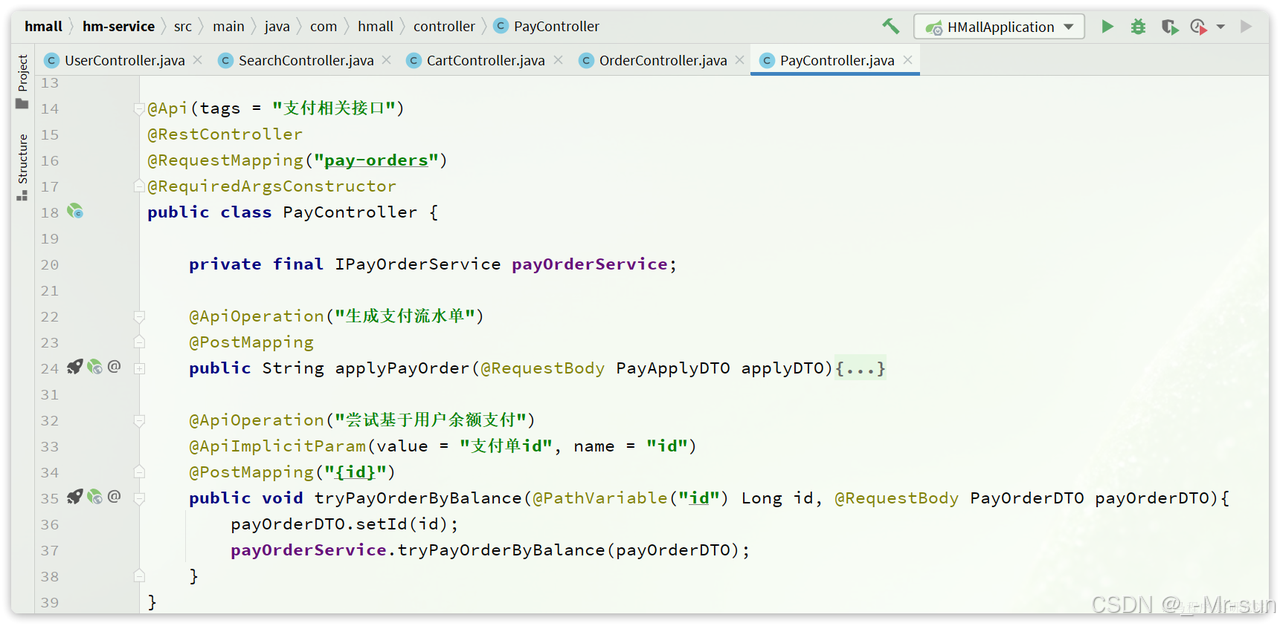Click src in the breadcrumb path

click(x=183, y=26)
